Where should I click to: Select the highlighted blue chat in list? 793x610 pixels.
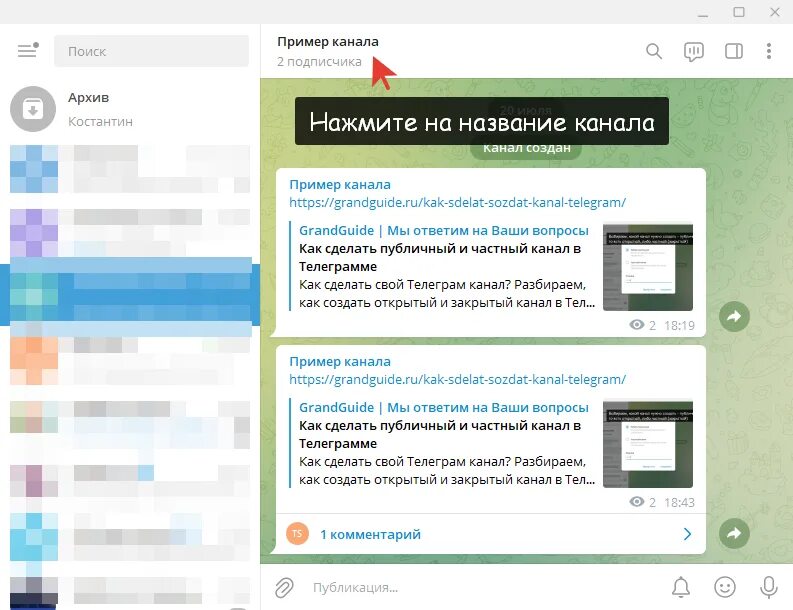pyautogui.click(x=130, y=295)
